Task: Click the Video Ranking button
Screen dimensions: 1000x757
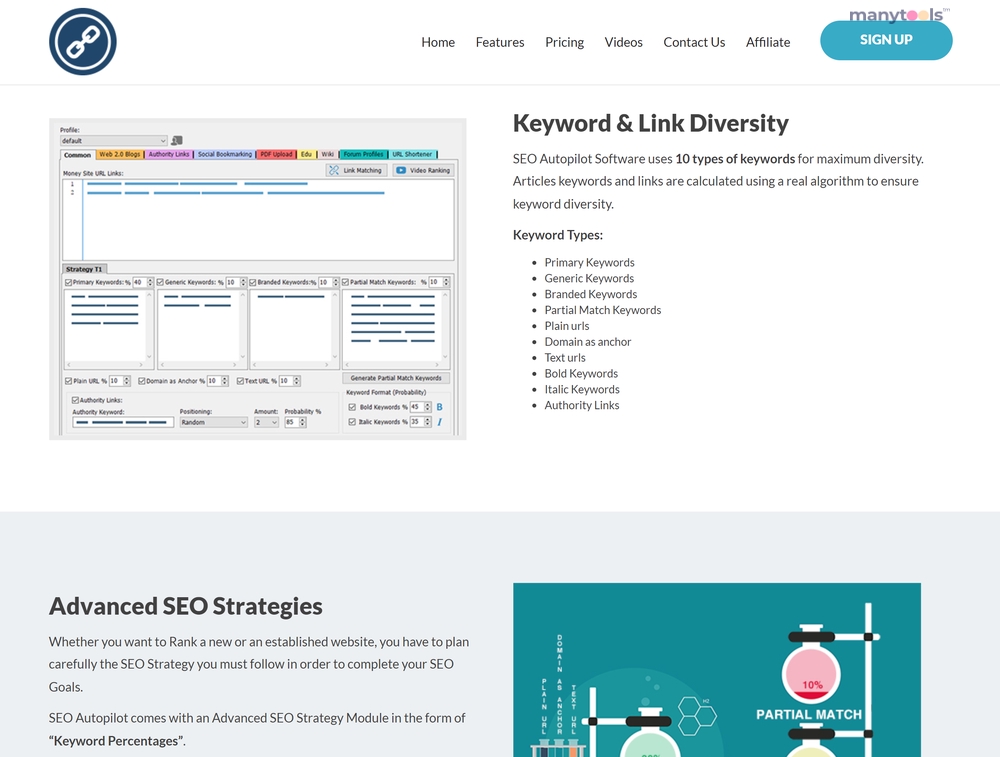Action: 423,170
